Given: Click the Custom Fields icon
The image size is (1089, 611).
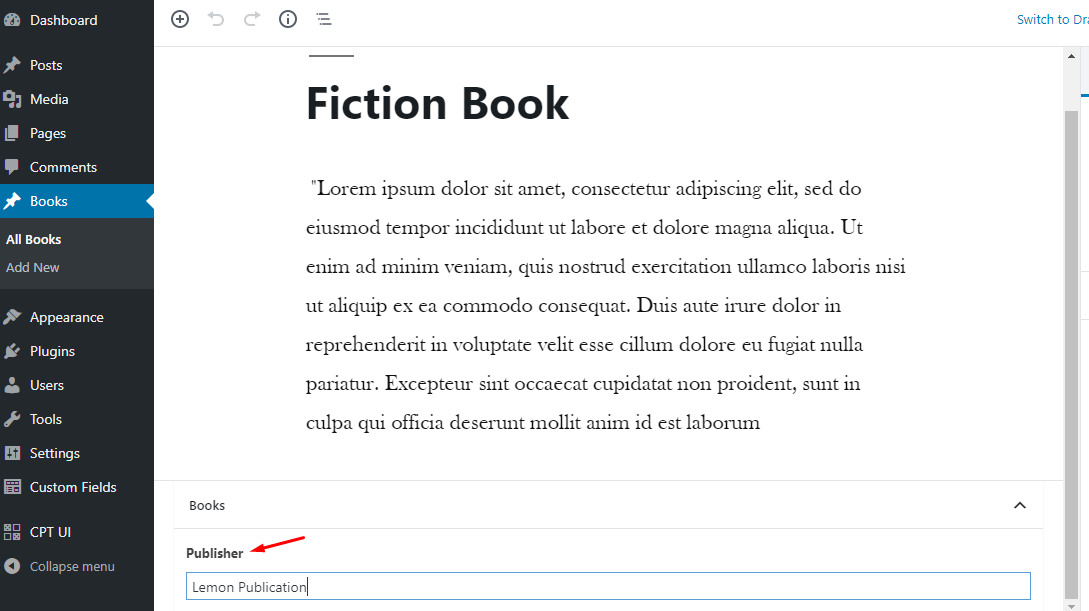Looking at the screenshot, I should [12, 487].
